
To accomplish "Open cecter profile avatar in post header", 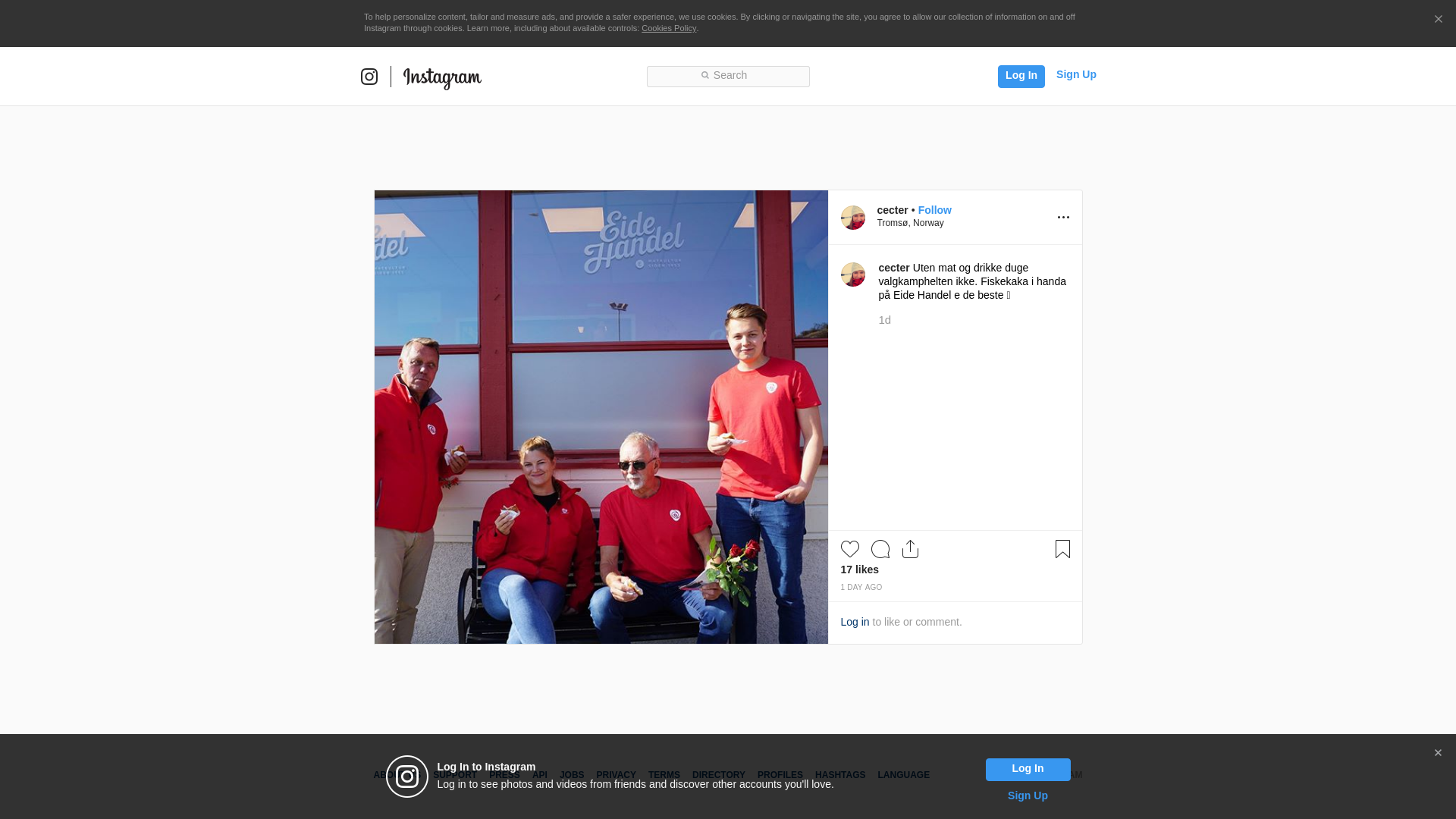I will pyautogui.click(x=853, y=218).
